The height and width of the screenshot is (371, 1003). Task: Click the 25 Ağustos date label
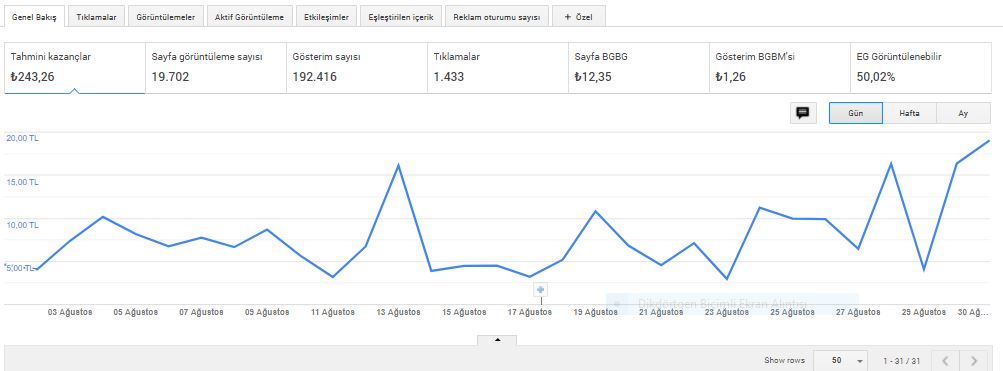[x=792, y=312]
